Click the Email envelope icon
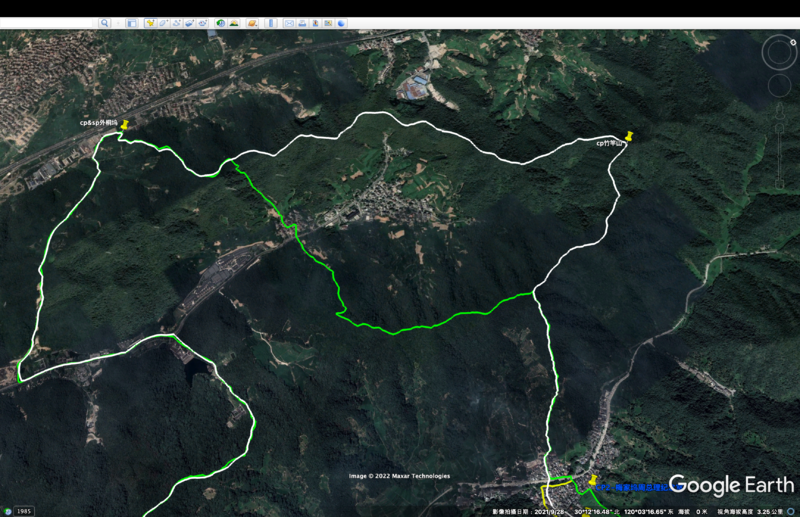This screenshot has height=517, width=800. click(x=289, y=23)
